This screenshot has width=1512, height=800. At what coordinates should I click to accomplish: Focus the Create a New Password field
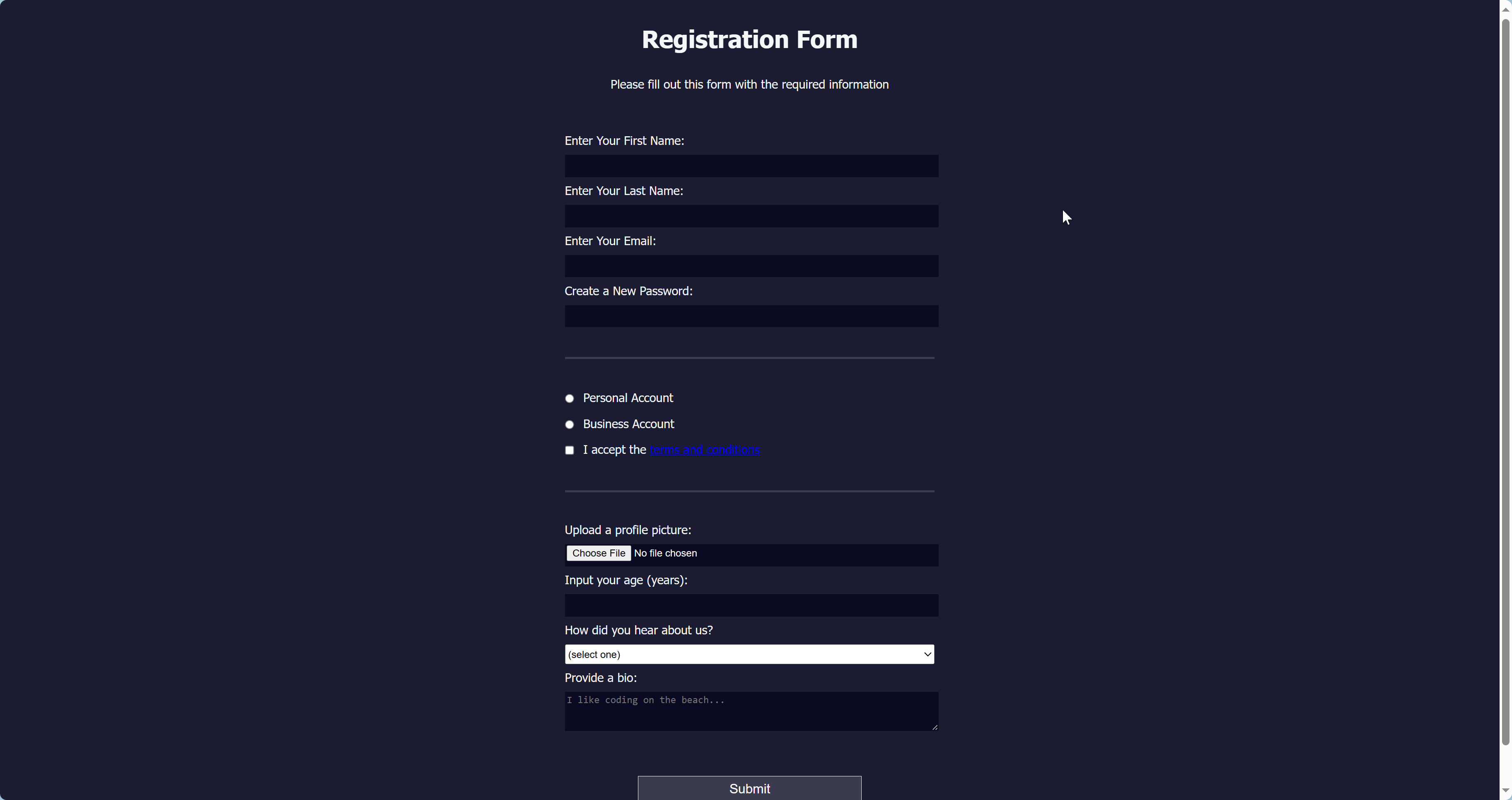click(751, 316)
